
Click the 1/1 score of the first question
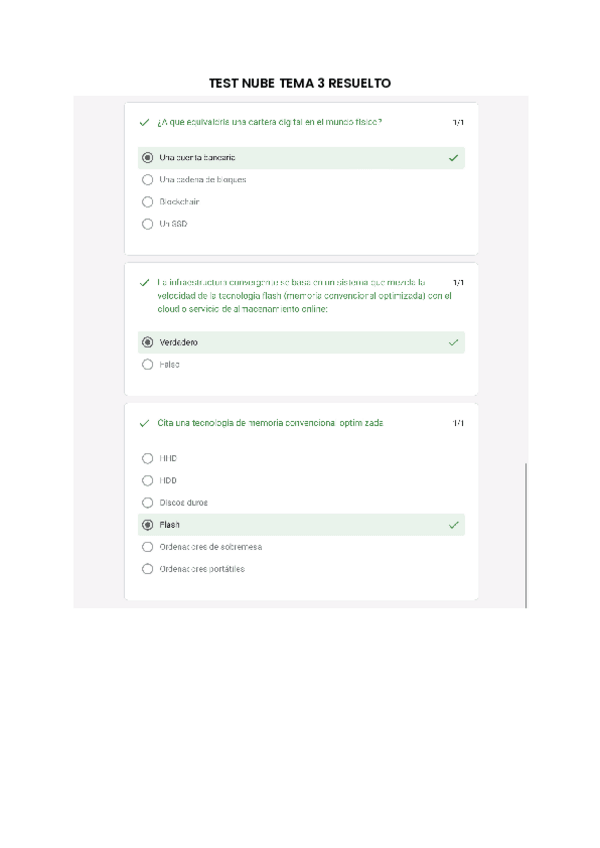[x=458, y=123]
